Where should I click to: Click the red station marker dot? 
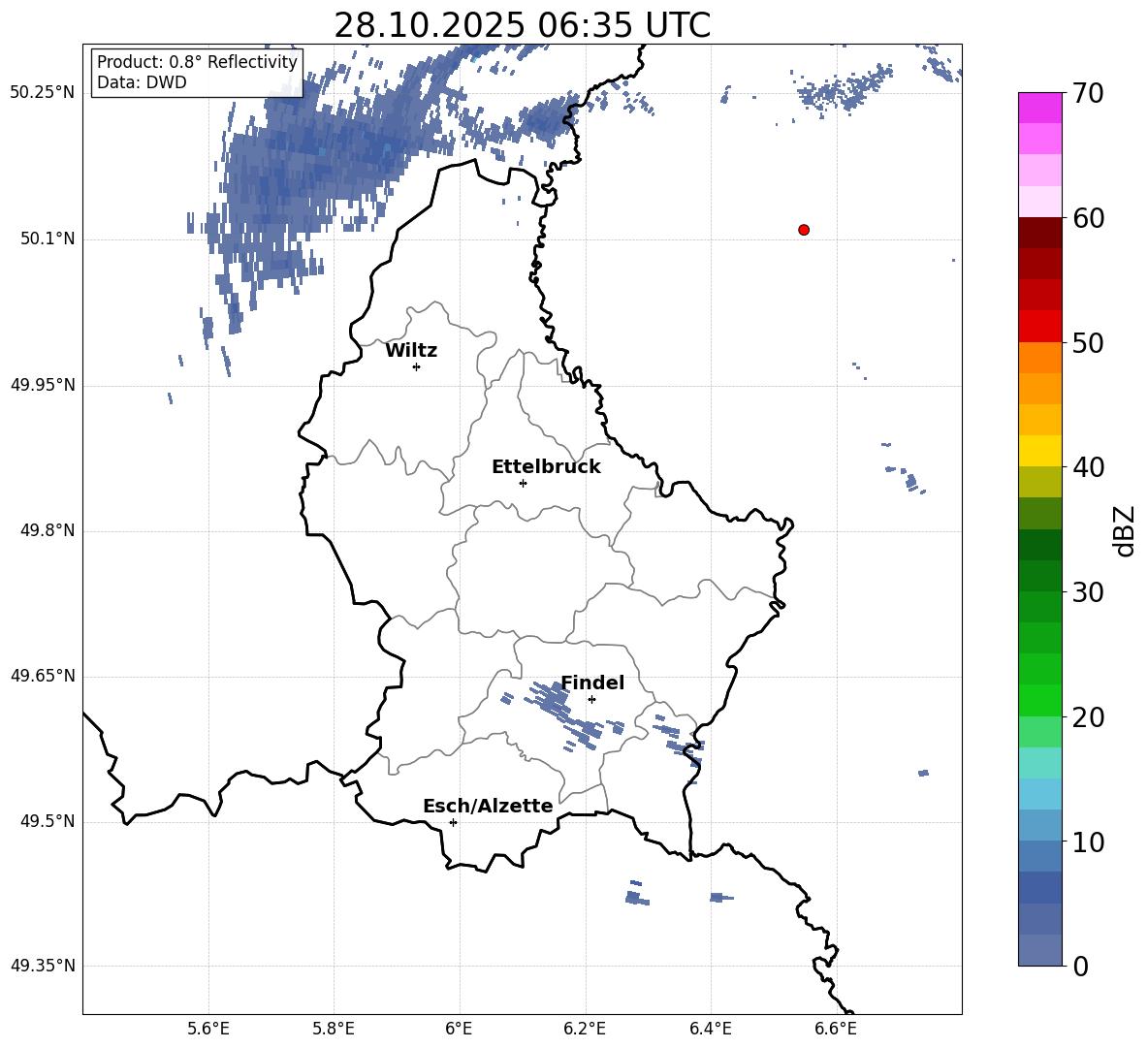tap(803, 230)
